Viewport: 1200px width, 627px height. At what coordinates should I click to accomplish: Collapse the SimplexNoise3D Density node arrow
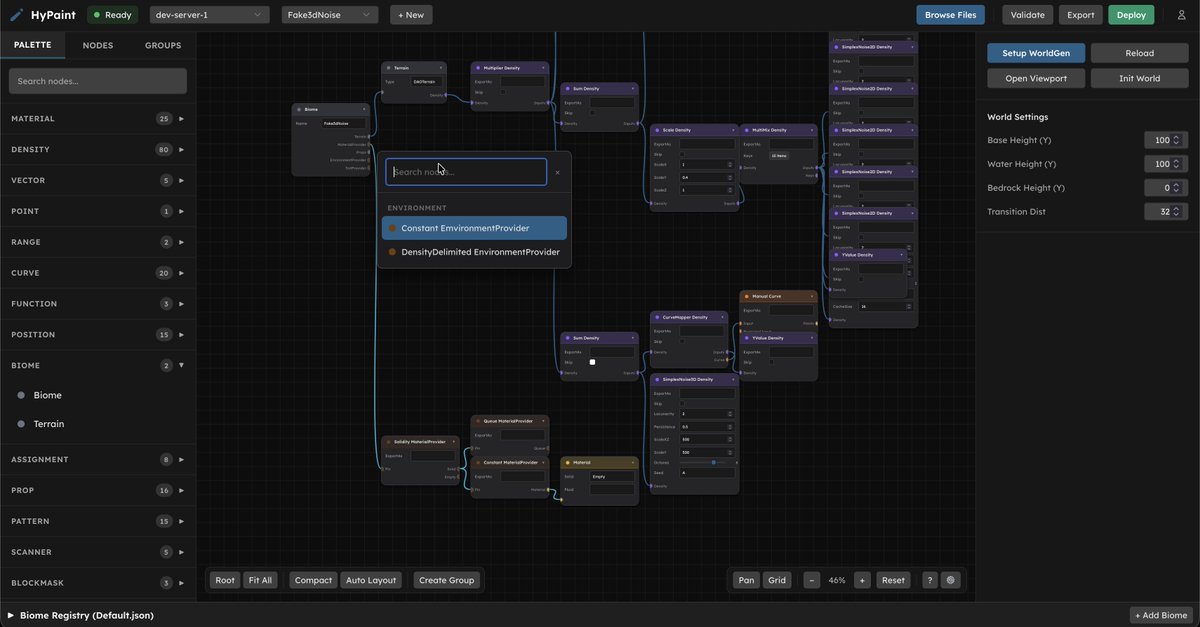(733, 379)
